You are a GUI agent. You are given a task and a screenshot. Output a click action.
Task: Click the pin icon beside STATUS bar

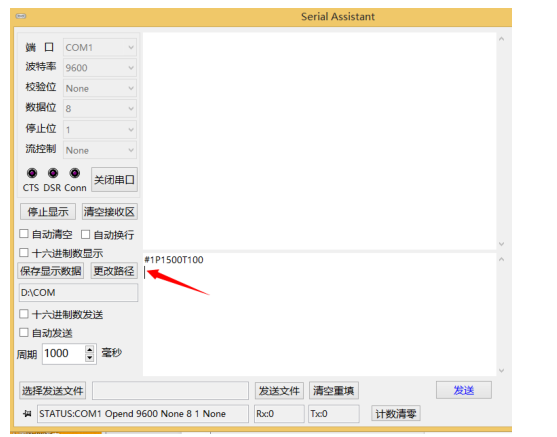[27, 414]
